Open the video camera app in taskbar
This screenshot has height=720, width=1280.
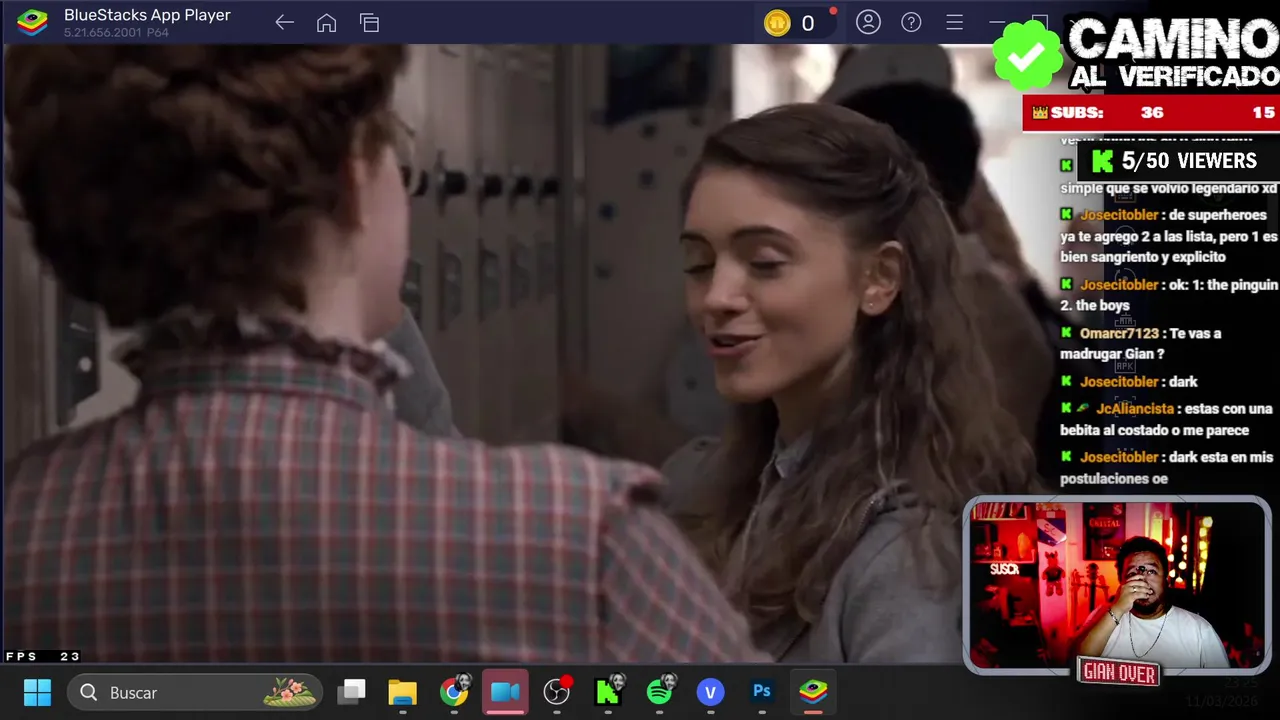coord(506,692)
